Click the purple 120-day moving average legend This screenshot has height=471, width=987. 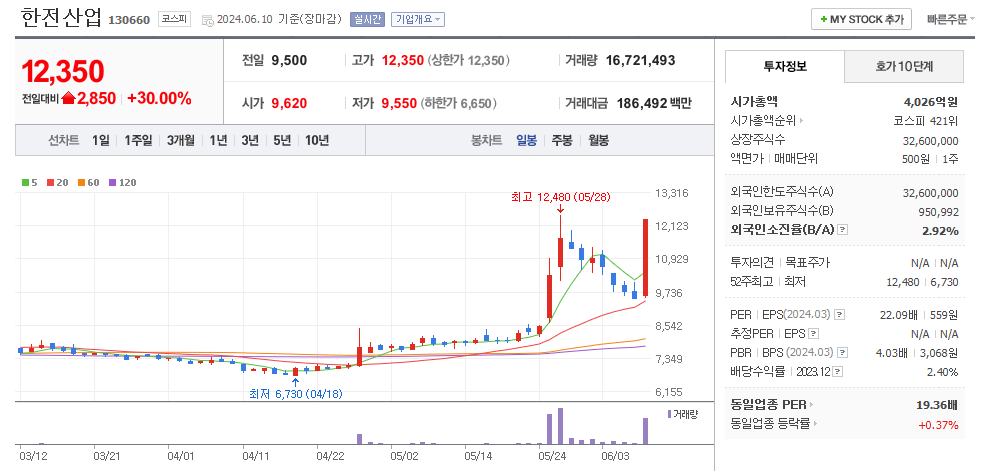123,183
